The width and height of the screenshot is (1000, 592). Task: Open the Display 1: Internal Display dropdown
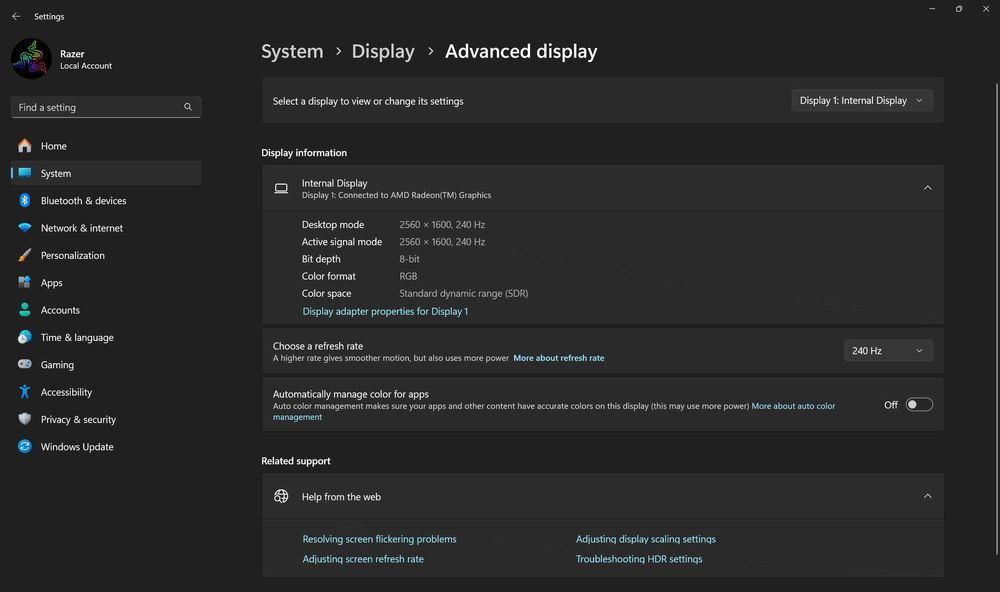[862, 100]
